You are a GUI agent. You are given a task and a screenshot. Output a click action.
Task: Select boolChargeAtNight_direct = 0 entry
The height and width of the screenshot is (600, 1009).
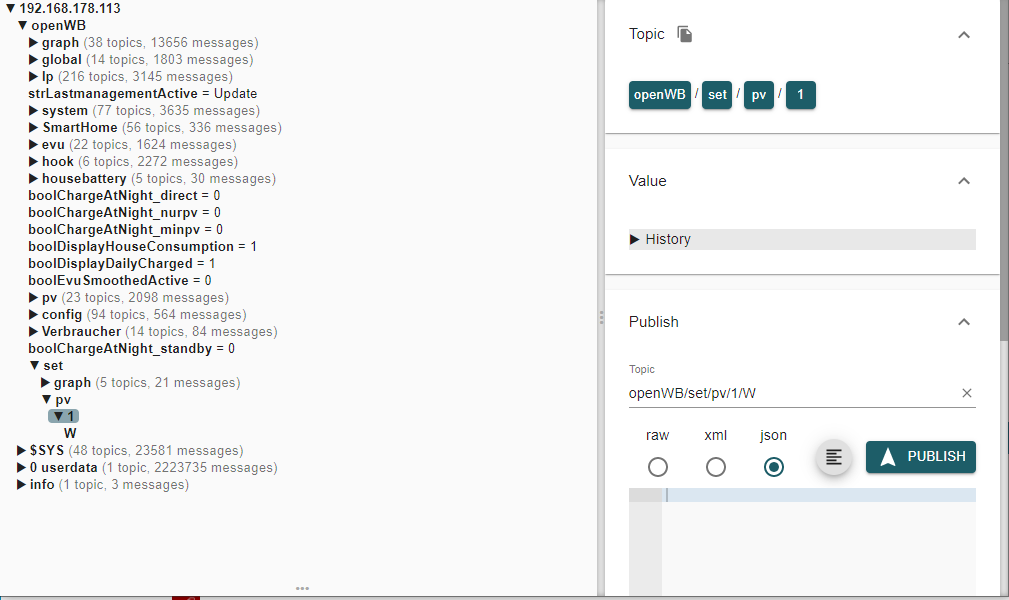(x=124, y=196)
